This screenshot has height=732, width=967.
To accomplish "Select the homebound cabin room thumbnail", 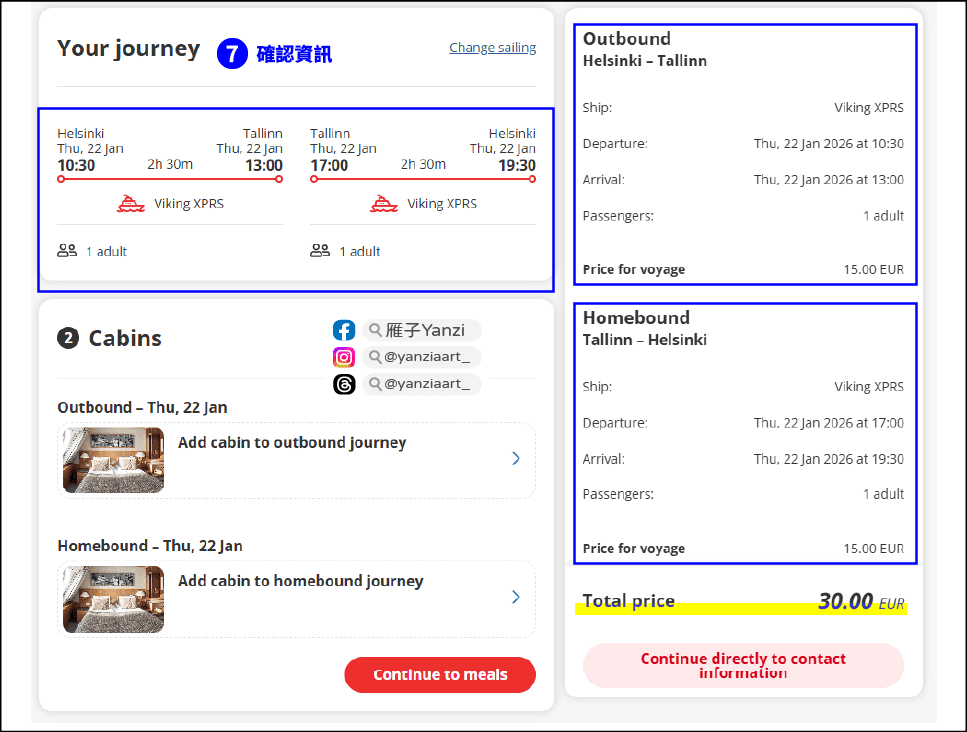I will pyautogui.click(x=113, y=599).
